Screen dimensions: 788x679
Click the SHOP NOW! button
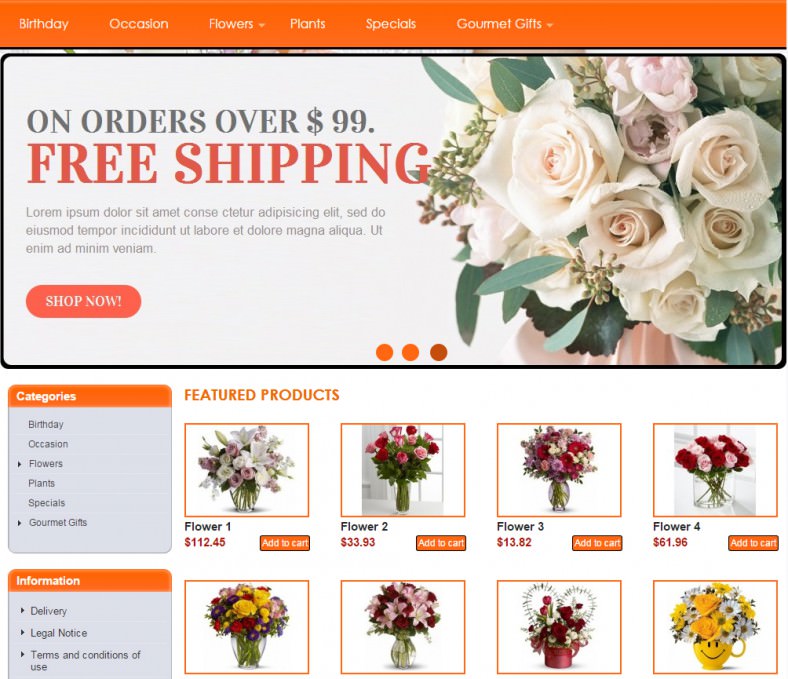click(x=83, y=301)
